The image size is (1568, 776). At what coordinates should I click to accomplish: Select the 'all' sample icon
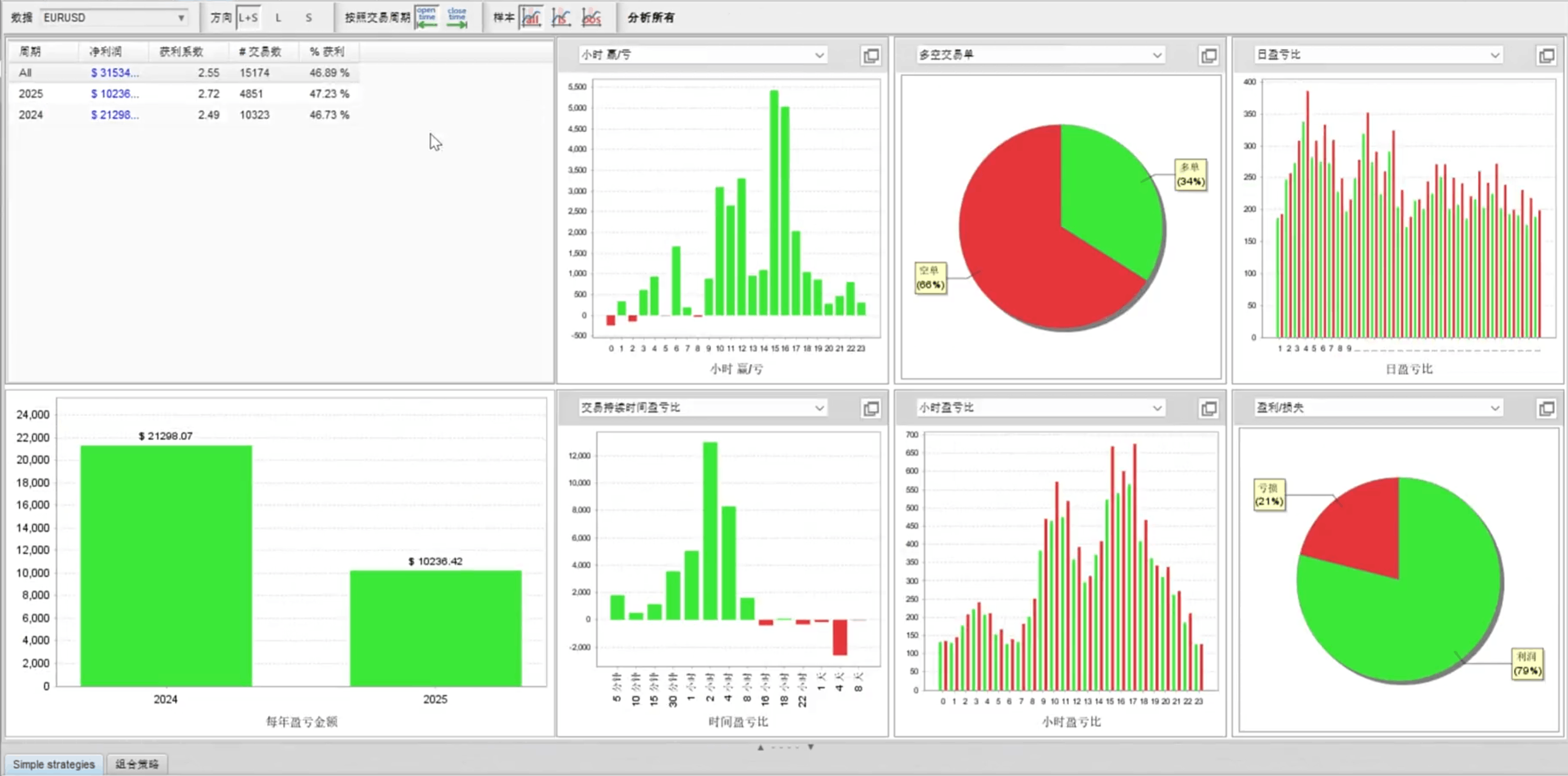pyautogui.click(x=531, y=18)
